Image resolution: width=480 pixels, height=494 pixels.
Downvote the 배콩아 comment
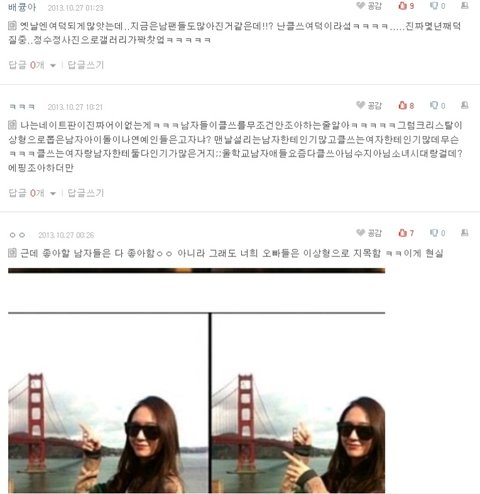pyautogui.click(x=437, y=6)
